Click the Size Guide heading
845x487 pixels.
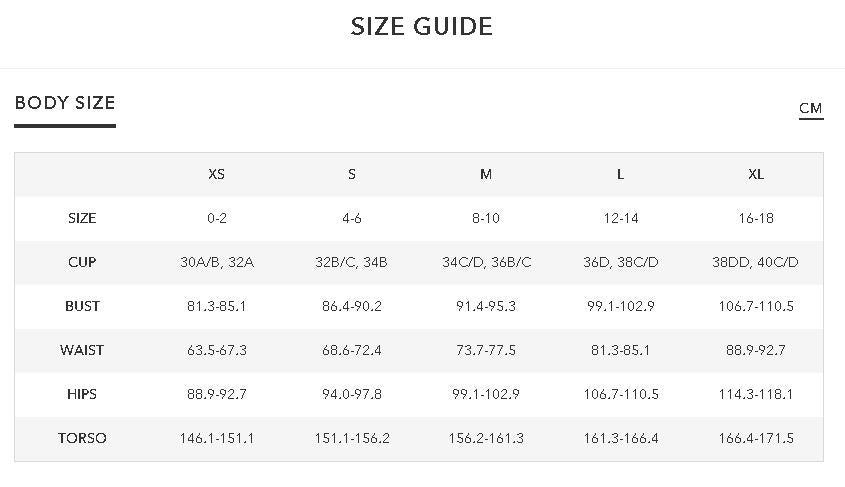click(422, 27)
